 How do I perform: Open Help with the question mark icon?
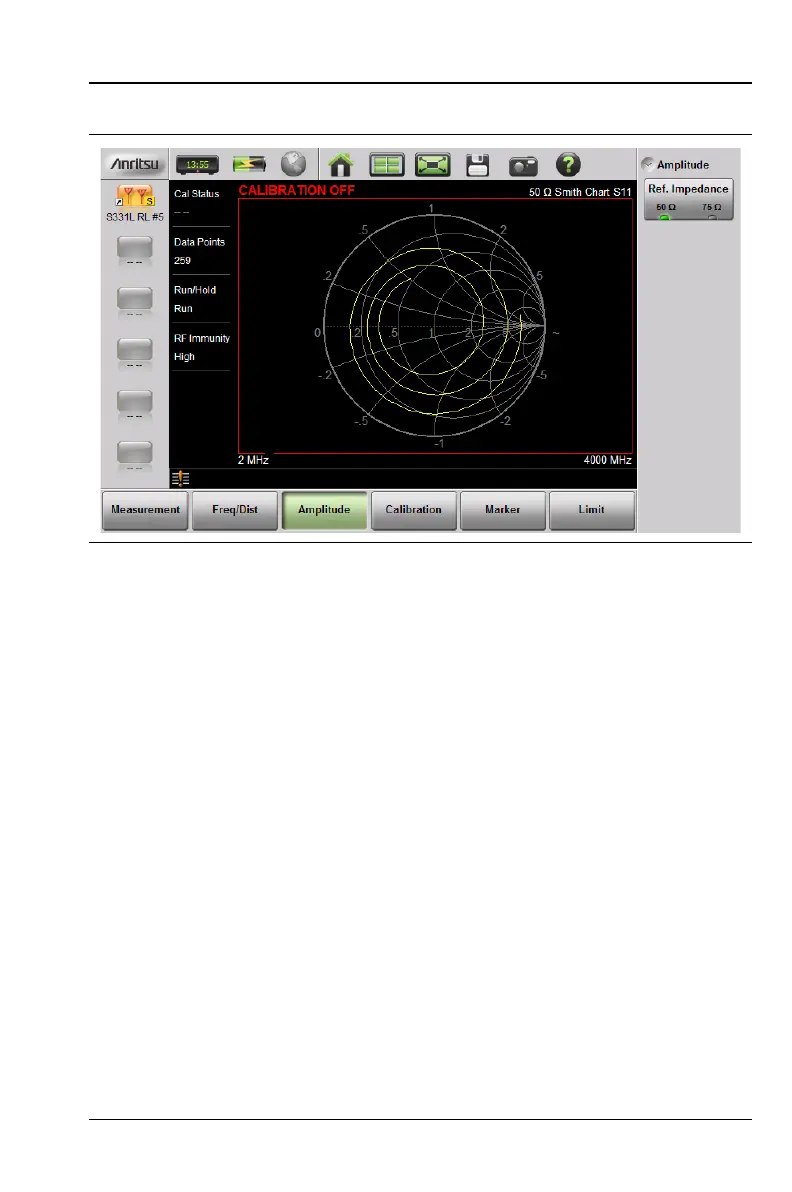point(568,164)
